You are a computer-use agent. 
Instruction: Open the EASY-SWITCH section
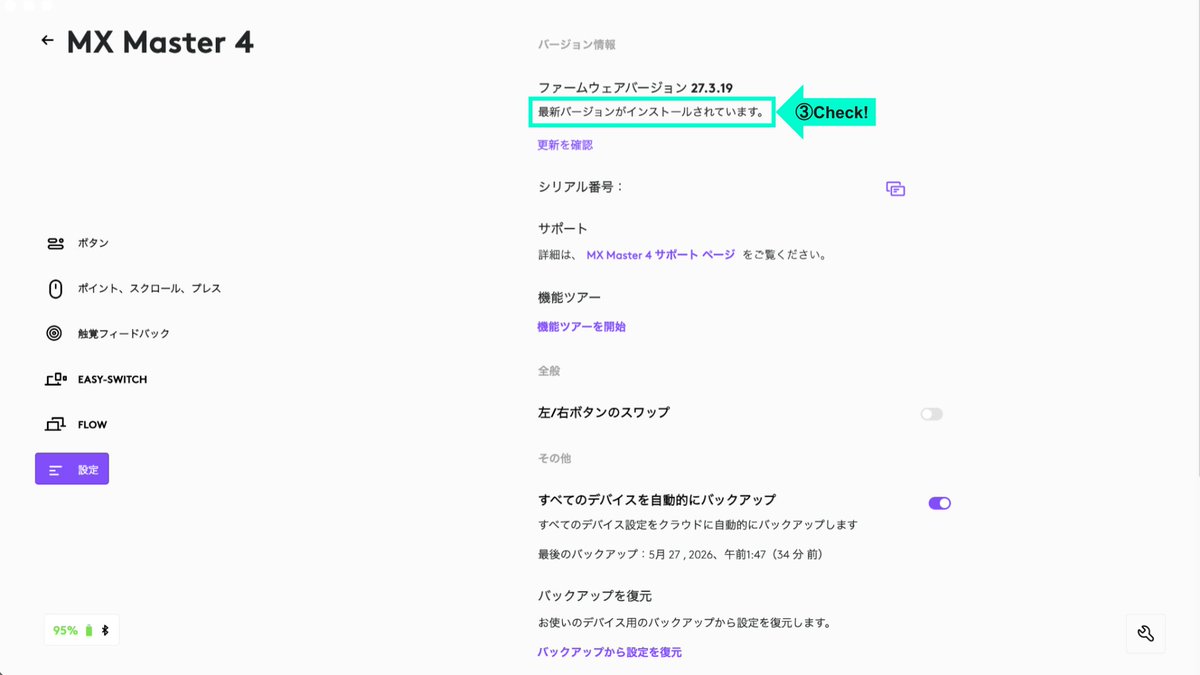(x=97, y=379)
